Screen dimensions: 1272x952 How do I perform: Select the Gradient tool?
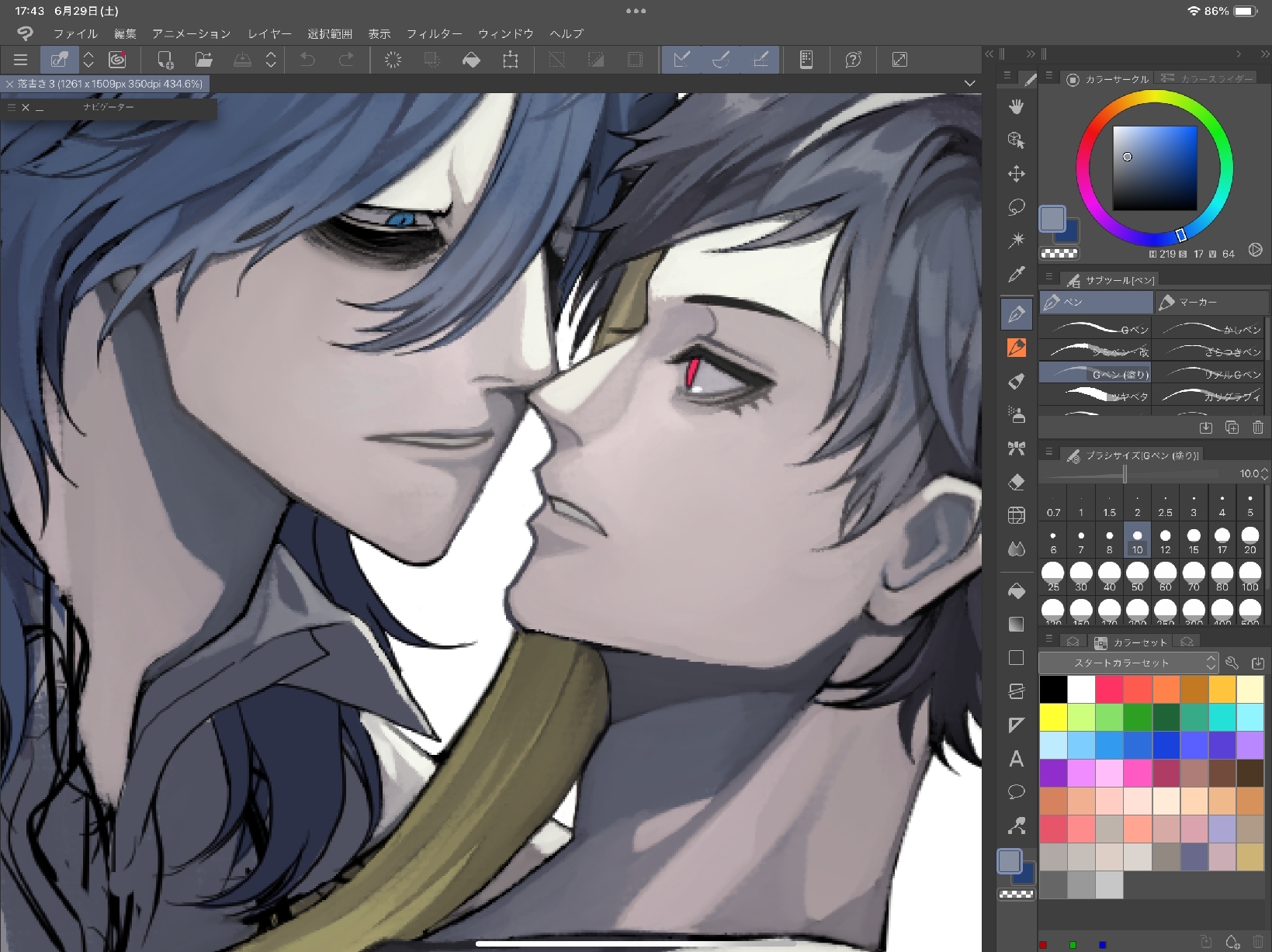tap(1016, 625)
